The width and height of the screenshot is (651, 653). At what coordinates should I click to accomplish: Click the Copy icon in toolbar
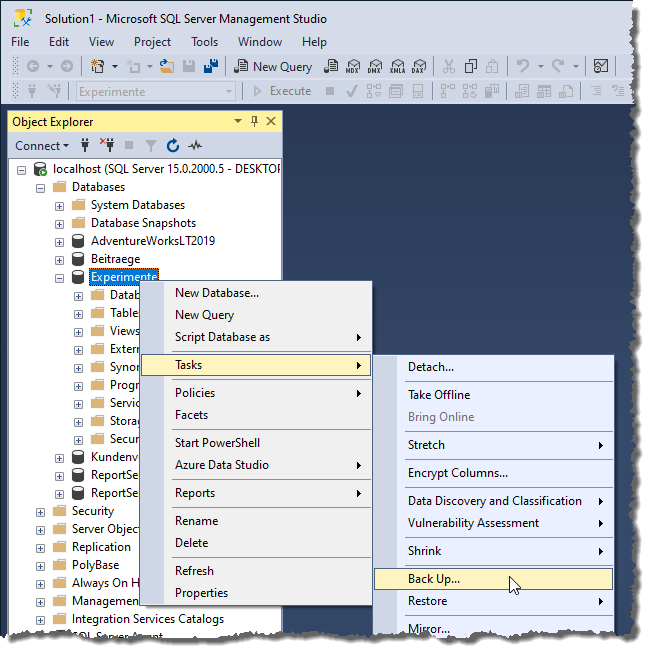(x=471, y=66)
